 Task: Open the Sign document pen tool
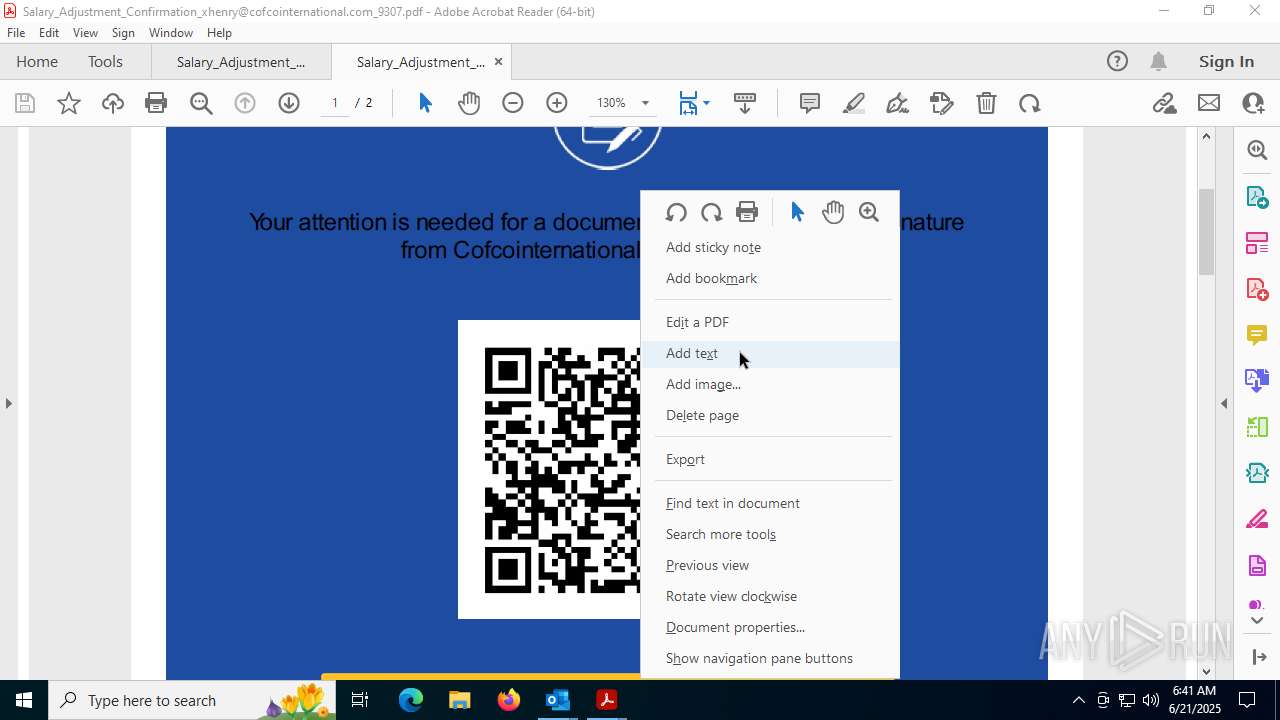point(898,103)
